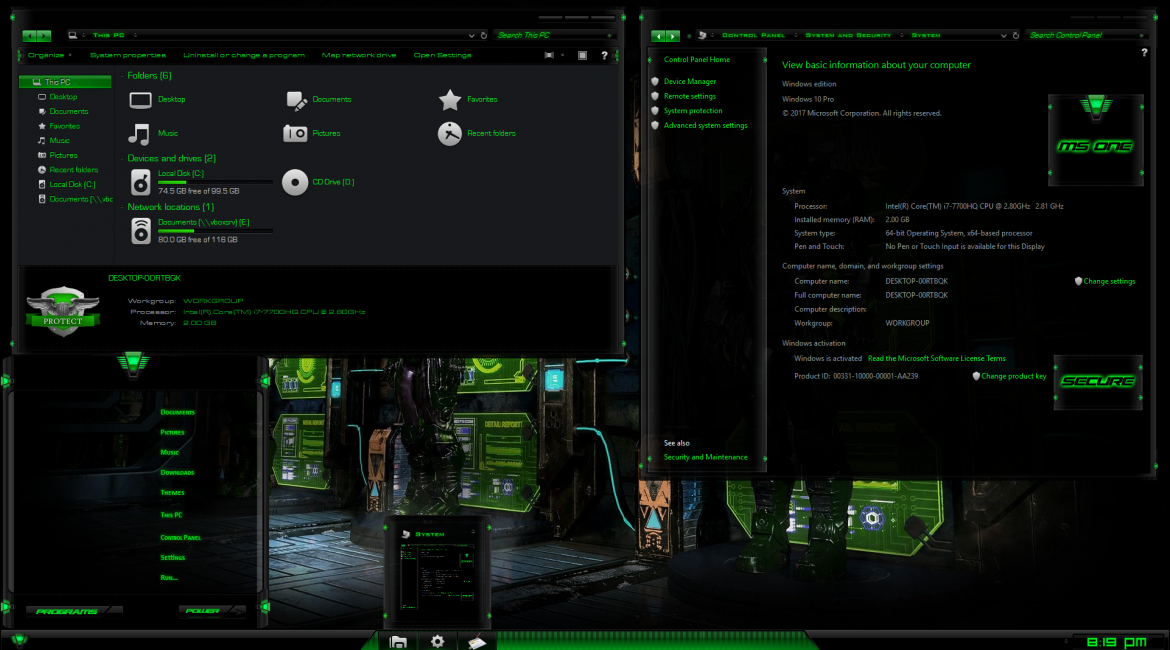The width and height of the screenshot is (1170, 650).
Task: Expand the This PC address bar history dropdown
Action: tap(471, 35)
